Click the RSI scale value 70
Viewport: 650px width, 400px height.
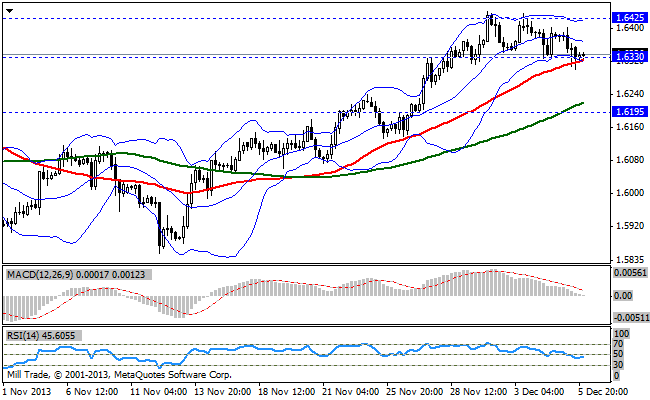(x=618, y=344)
